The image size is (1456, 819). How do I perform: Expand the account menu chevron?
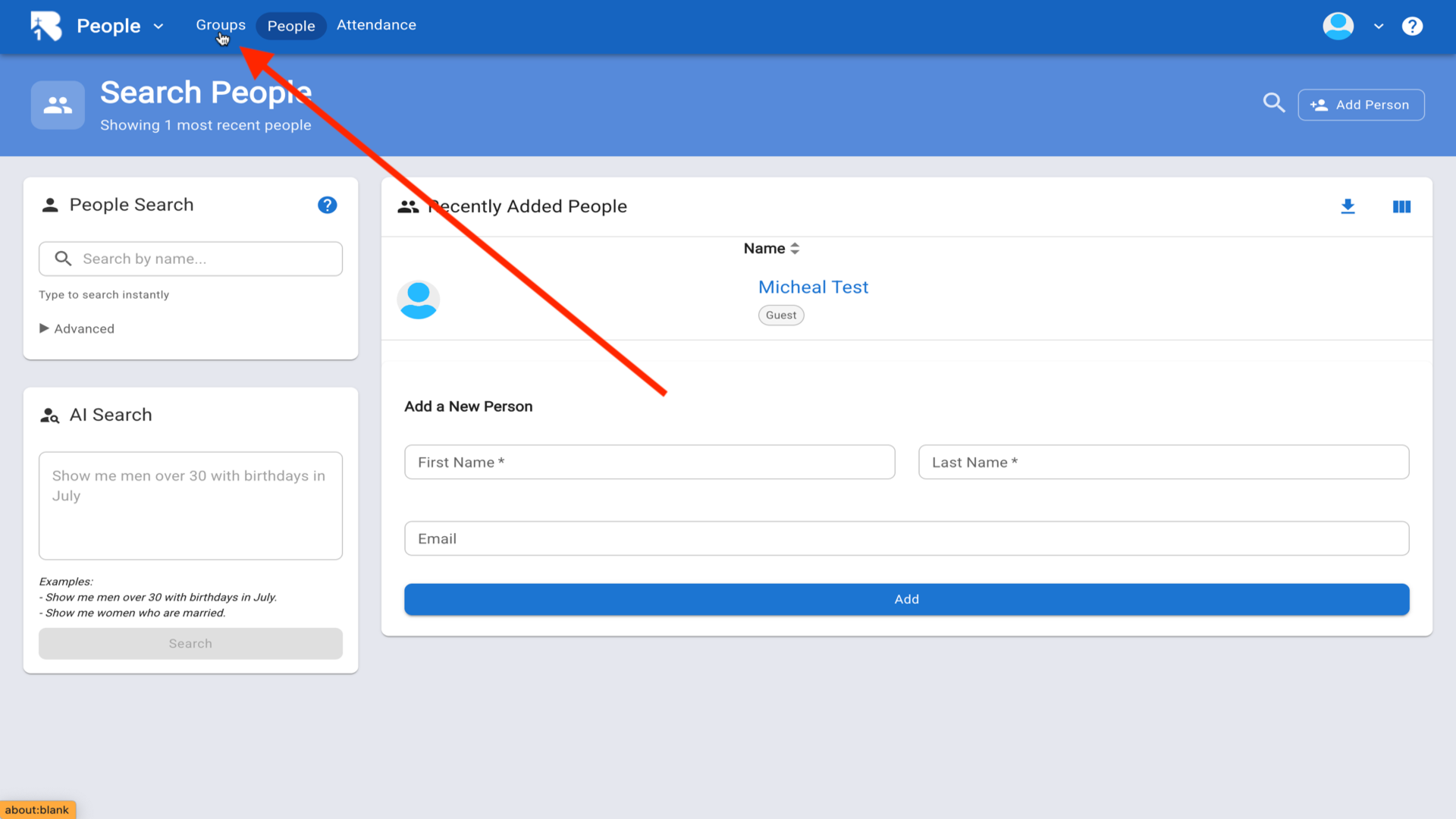click(x=1379, y=26)
